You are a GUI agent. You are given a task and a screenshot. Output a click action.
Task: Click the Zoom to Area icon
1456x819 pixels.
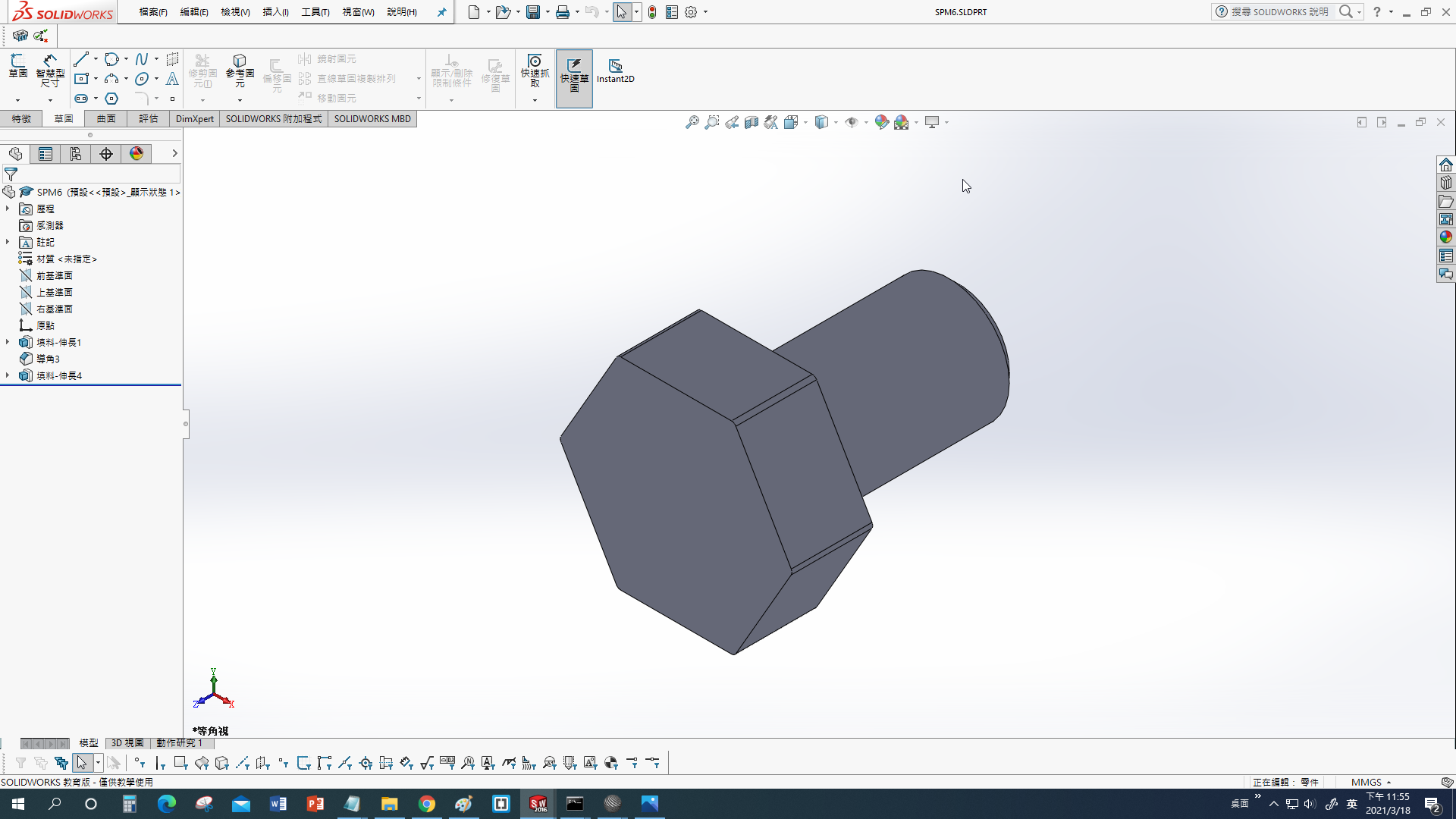pyautogui.click(x=712, y=122)
